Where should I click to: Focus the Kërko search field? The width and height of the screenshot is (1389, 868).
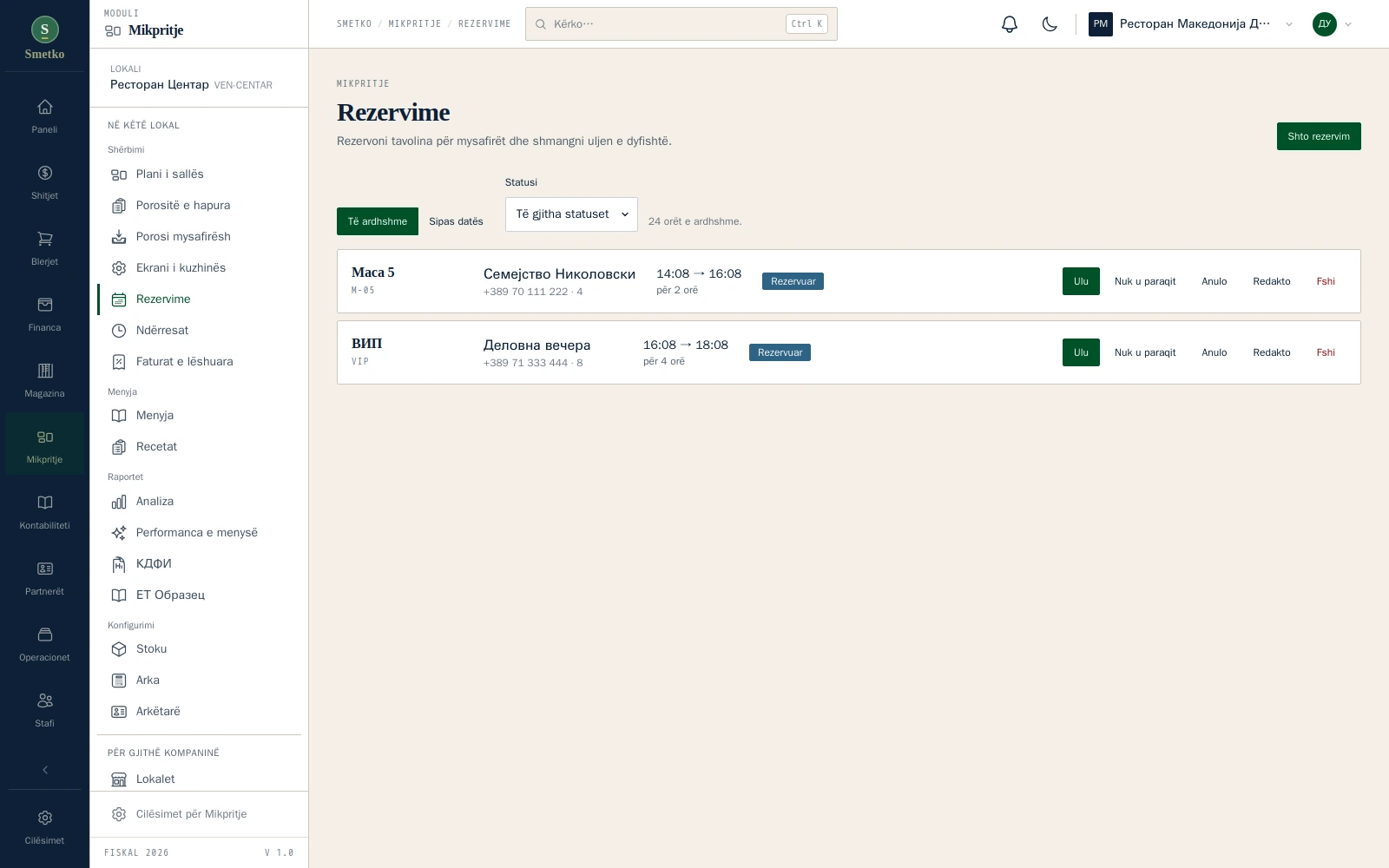pos(681,24)
